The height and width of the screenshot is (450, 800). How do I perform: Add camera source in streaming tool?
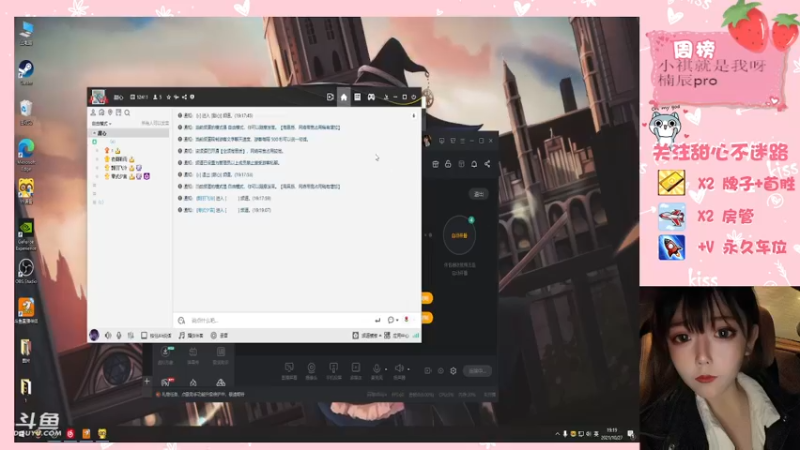click(x=311, y=371)
